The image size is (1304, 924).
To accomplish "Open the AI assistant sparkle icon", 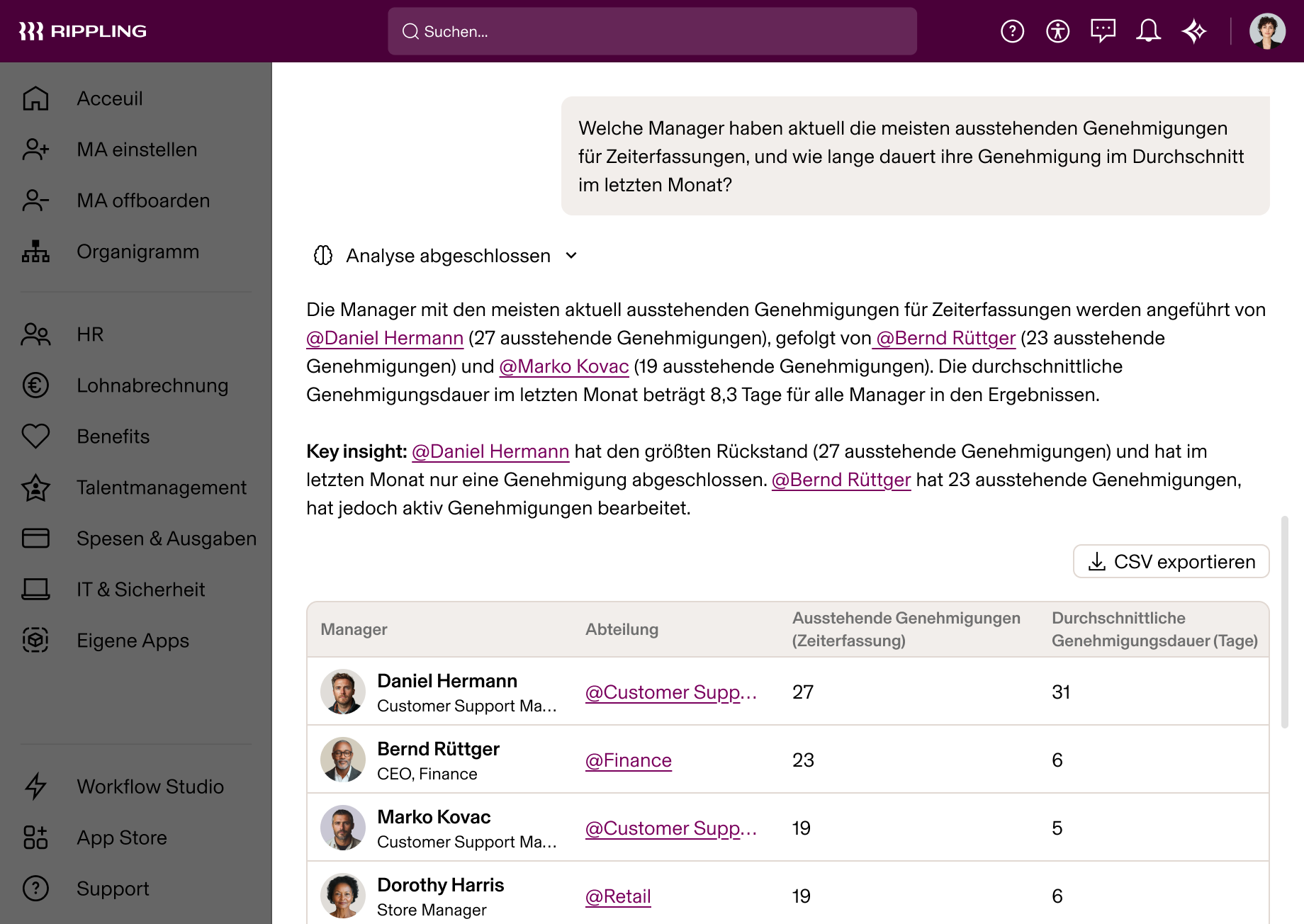I will click(x=1194, y=30).
